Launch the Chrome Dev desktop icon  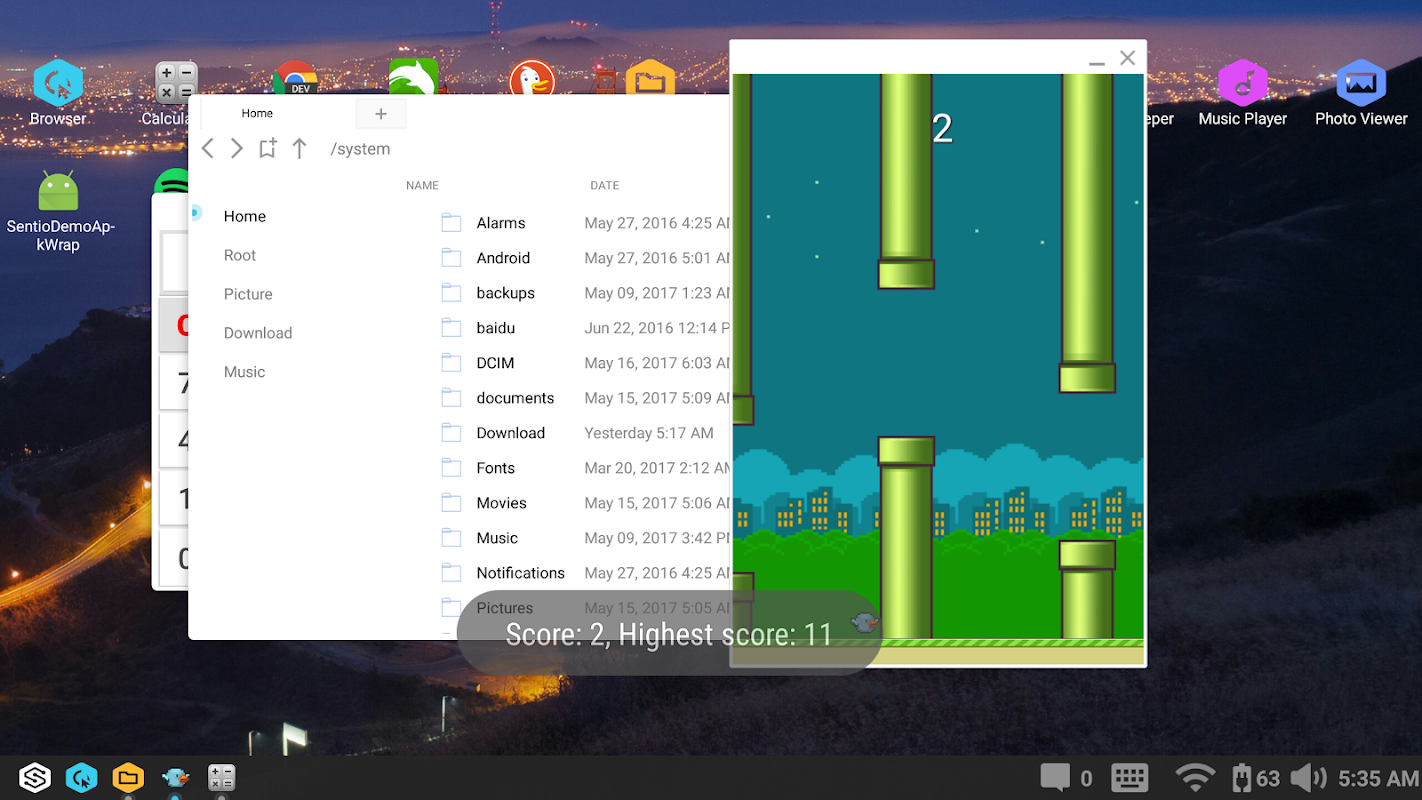click(295, 78)
